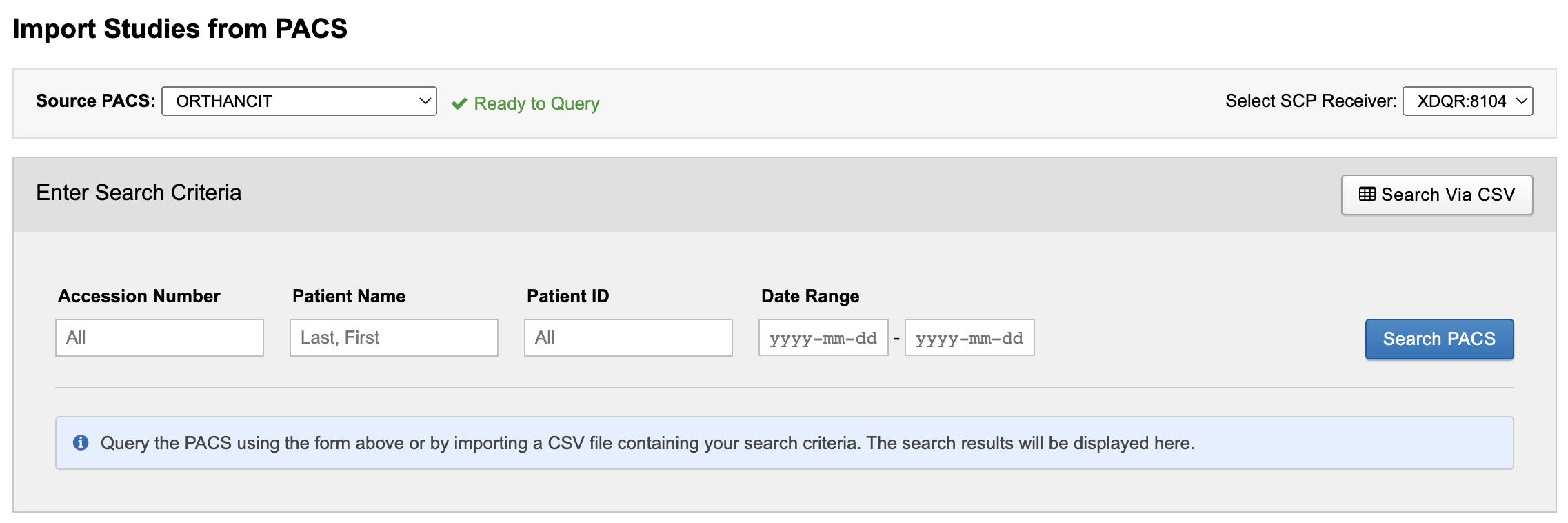Click the "Date Range" field label
The image size is (1568, 523).
pos(810,296)
